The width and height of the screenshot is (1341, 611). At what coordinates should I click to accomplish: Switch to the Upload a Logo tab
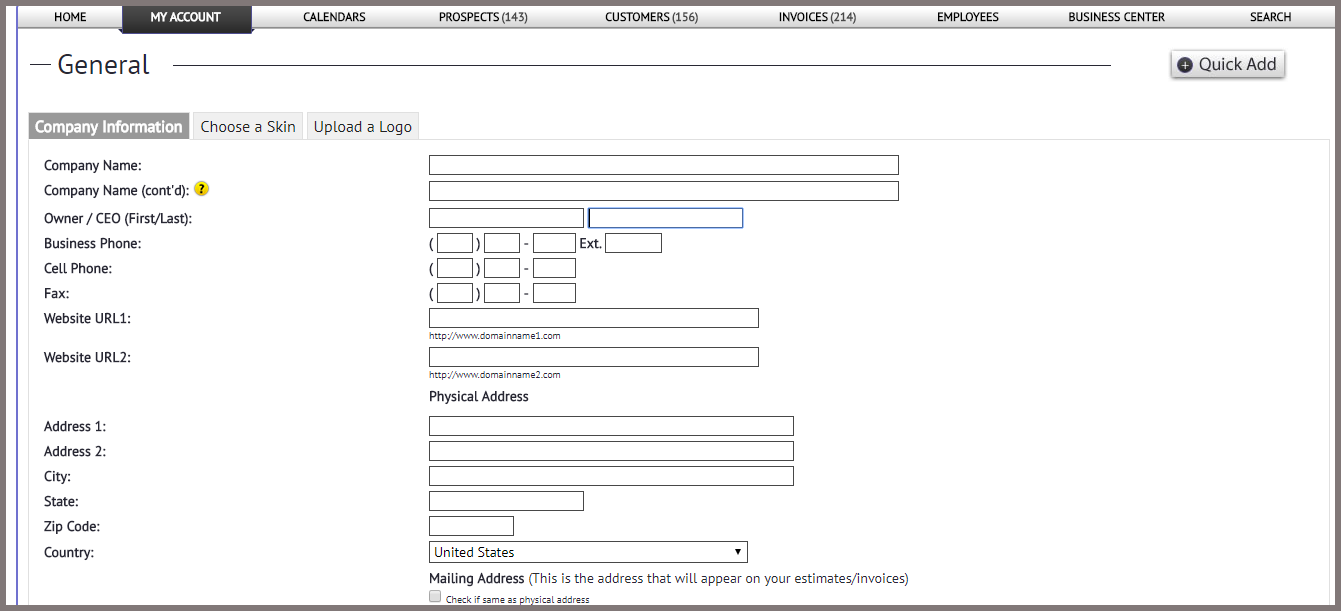(x=363, y=126)
